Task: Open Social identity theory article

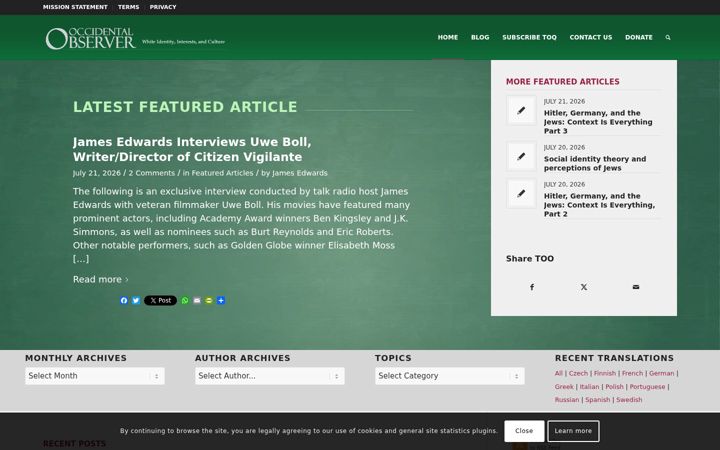Action: pos(595,163)
